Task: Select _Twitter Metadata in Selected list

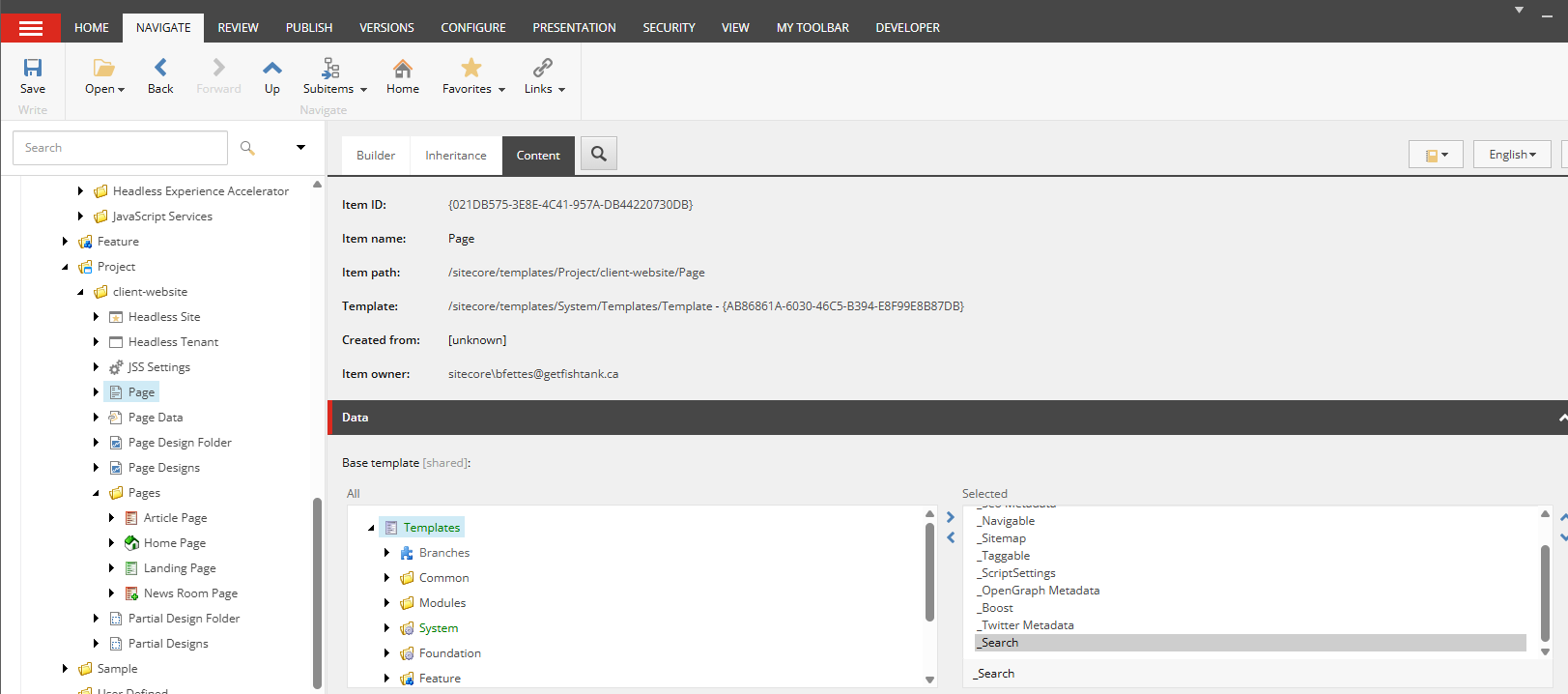Action: [1250, 625]
